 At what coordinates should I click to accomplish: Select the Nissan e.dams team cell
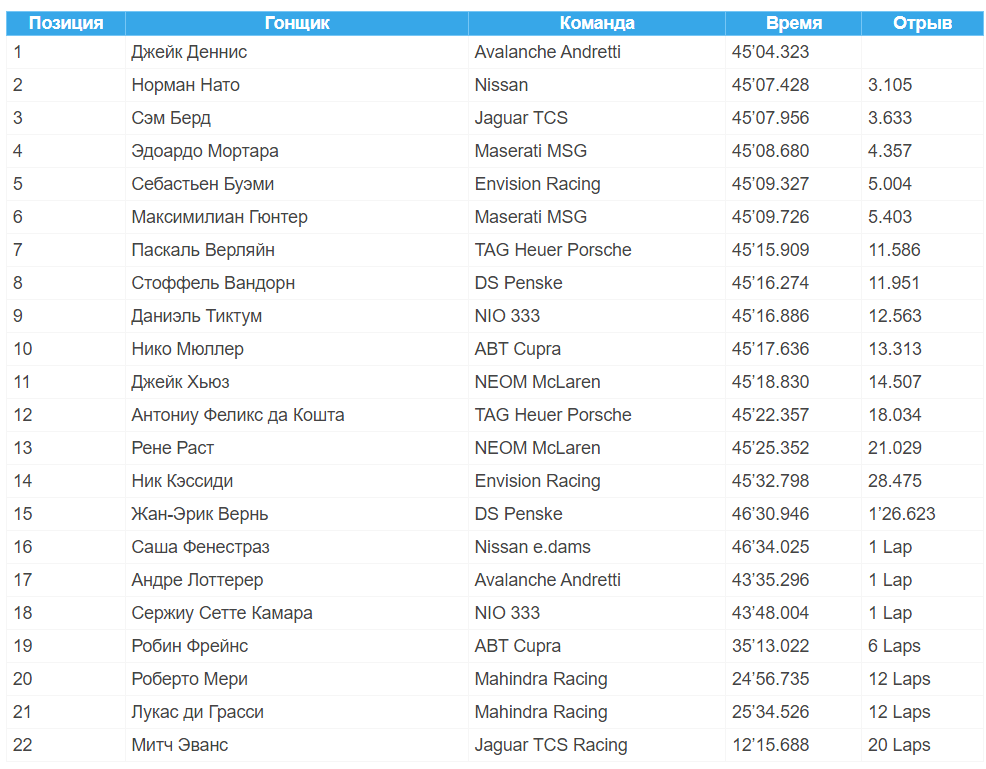coord(532,547)
